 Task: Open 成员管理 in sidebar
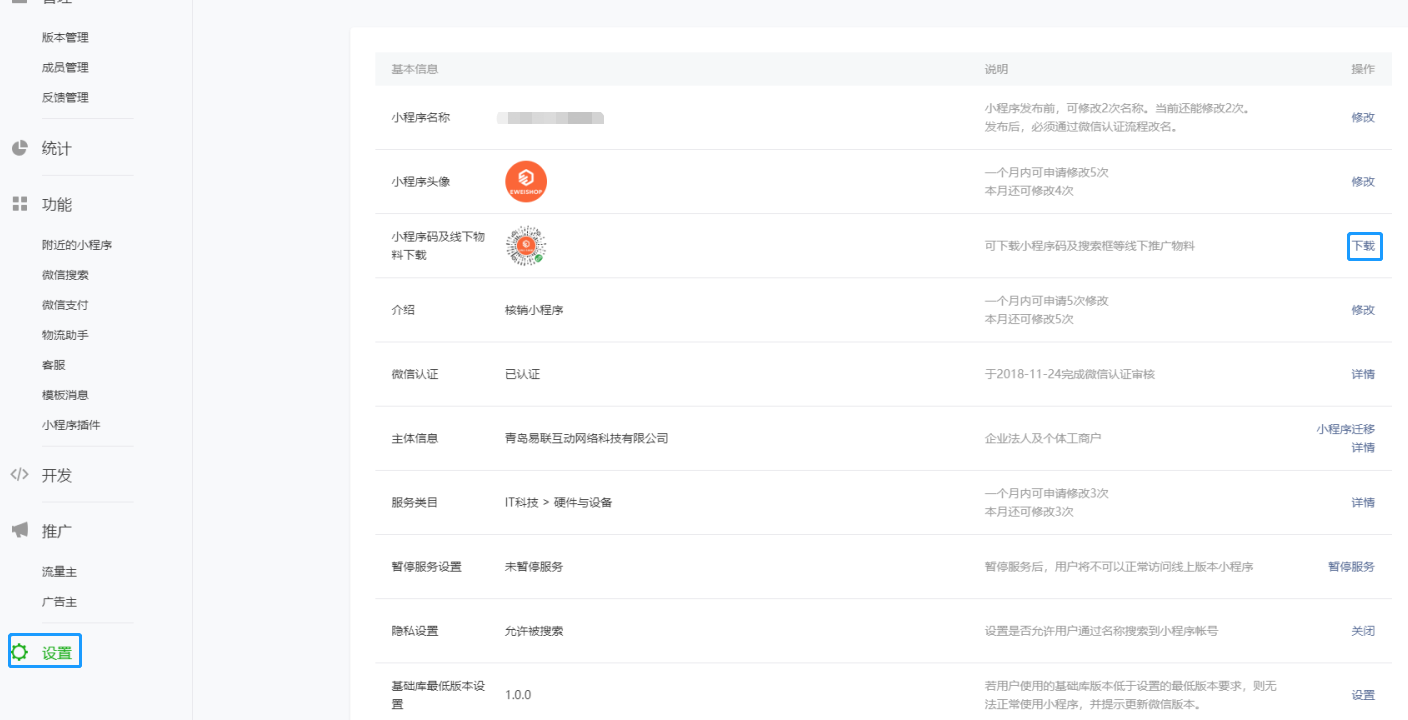(65, 67)
